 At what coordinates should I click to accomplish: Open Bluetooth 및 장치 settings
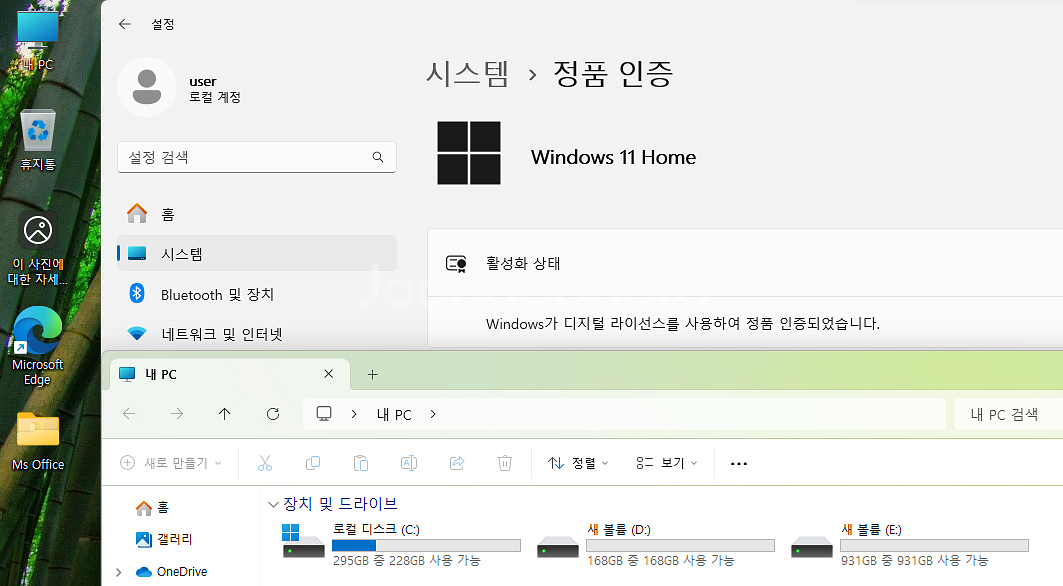click(256, 294)
